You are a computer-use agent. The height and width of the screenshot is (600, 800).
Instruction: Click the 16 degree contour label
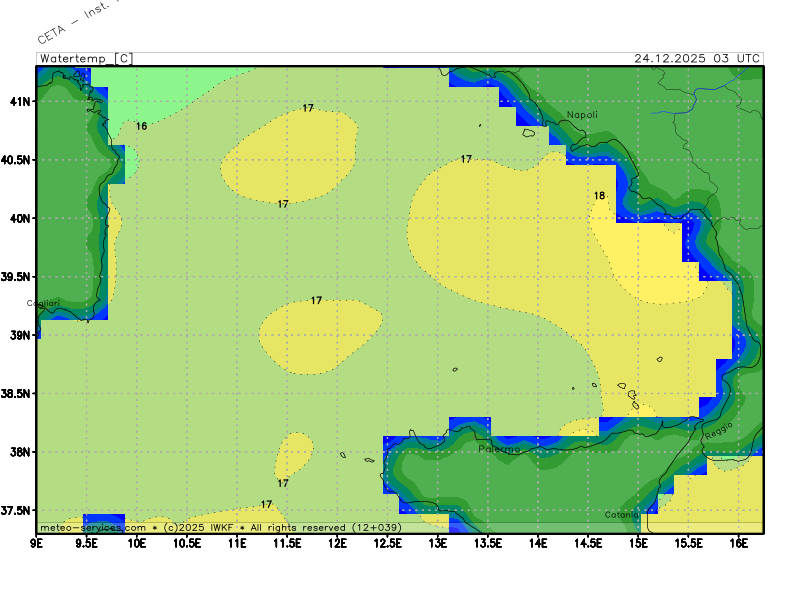(141, 126)
